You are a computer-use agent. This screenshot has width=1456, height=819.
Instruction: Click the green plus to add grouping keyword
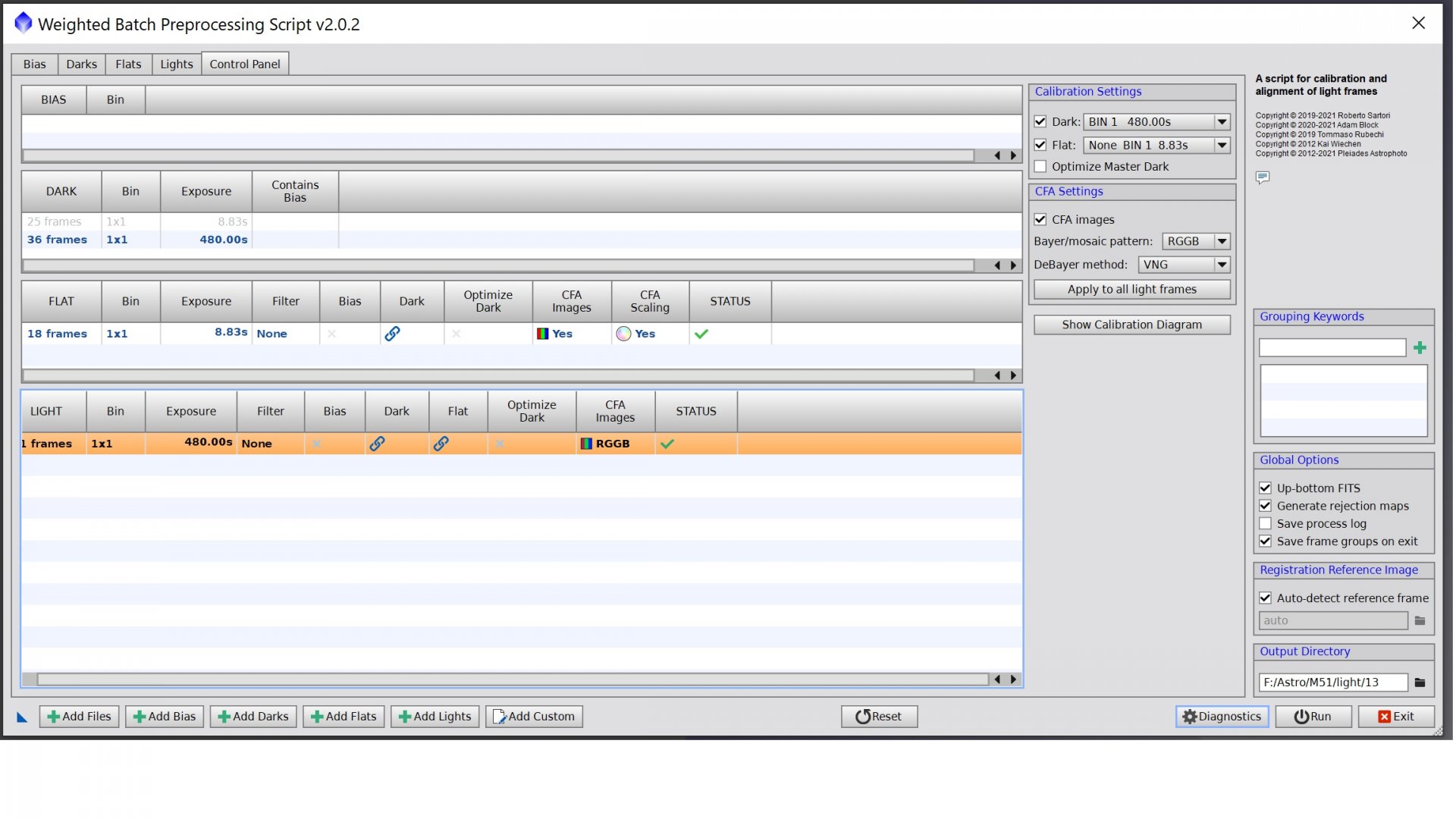(x=1420, y=347)
